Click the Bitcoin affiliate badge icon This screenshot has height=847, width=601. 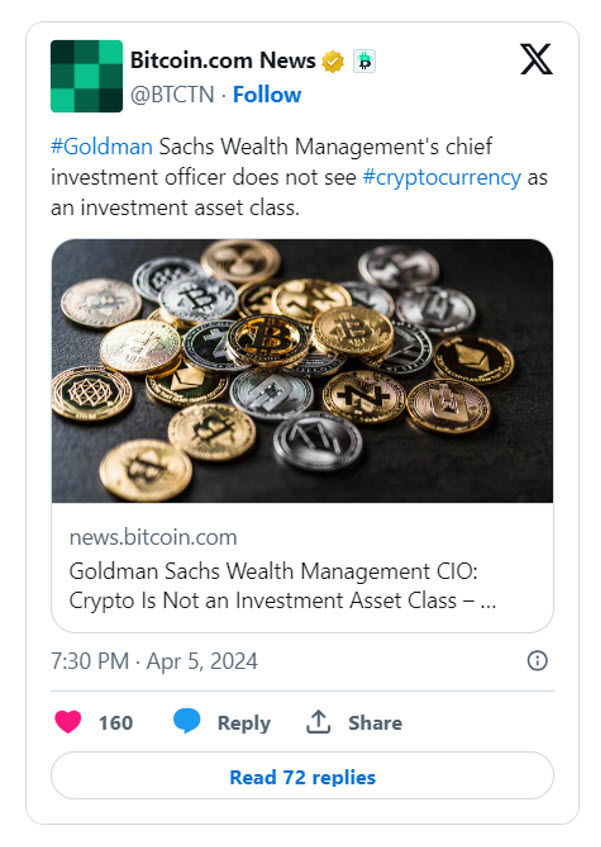[x=364, y=61]
